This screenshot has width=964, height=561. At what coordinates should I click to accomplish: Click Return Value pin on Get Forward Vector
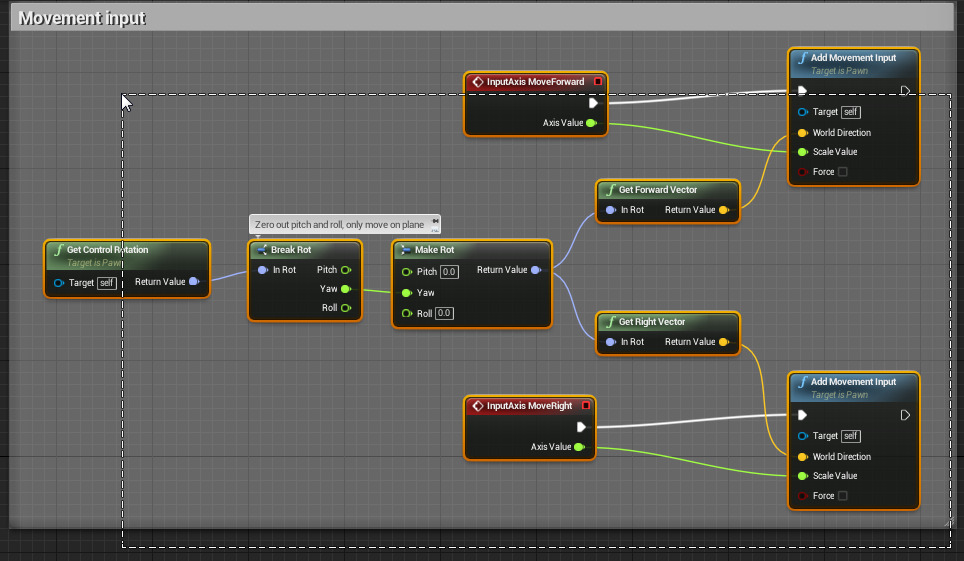724,210
